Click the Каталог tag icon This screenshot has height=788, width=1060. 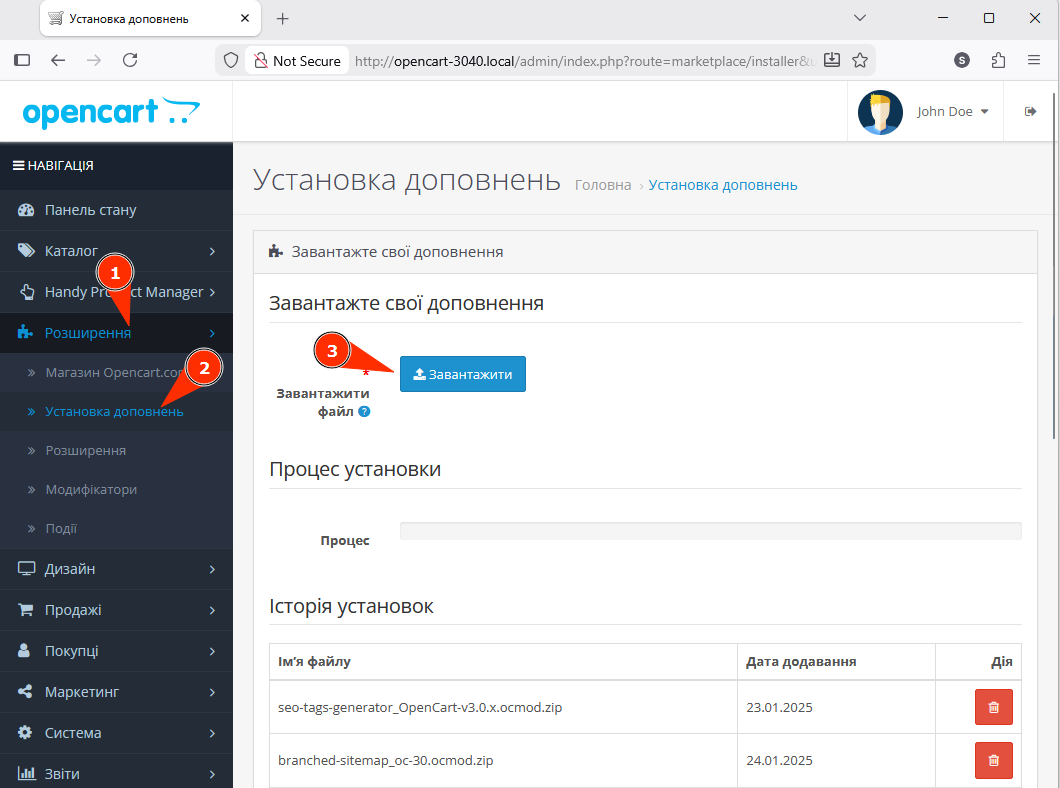tap(26, 251)
